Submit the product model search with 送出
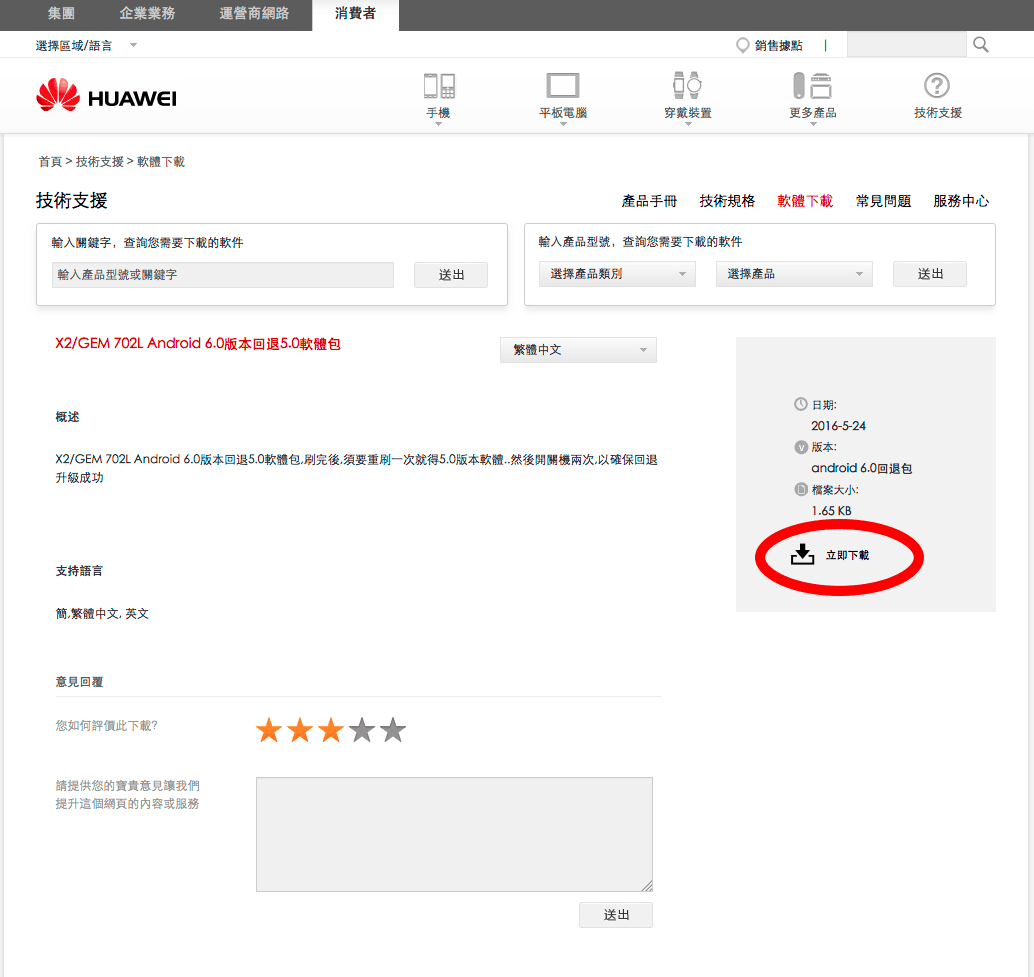This screenshot has width=1034, height=977. click(x=930, y=274)
